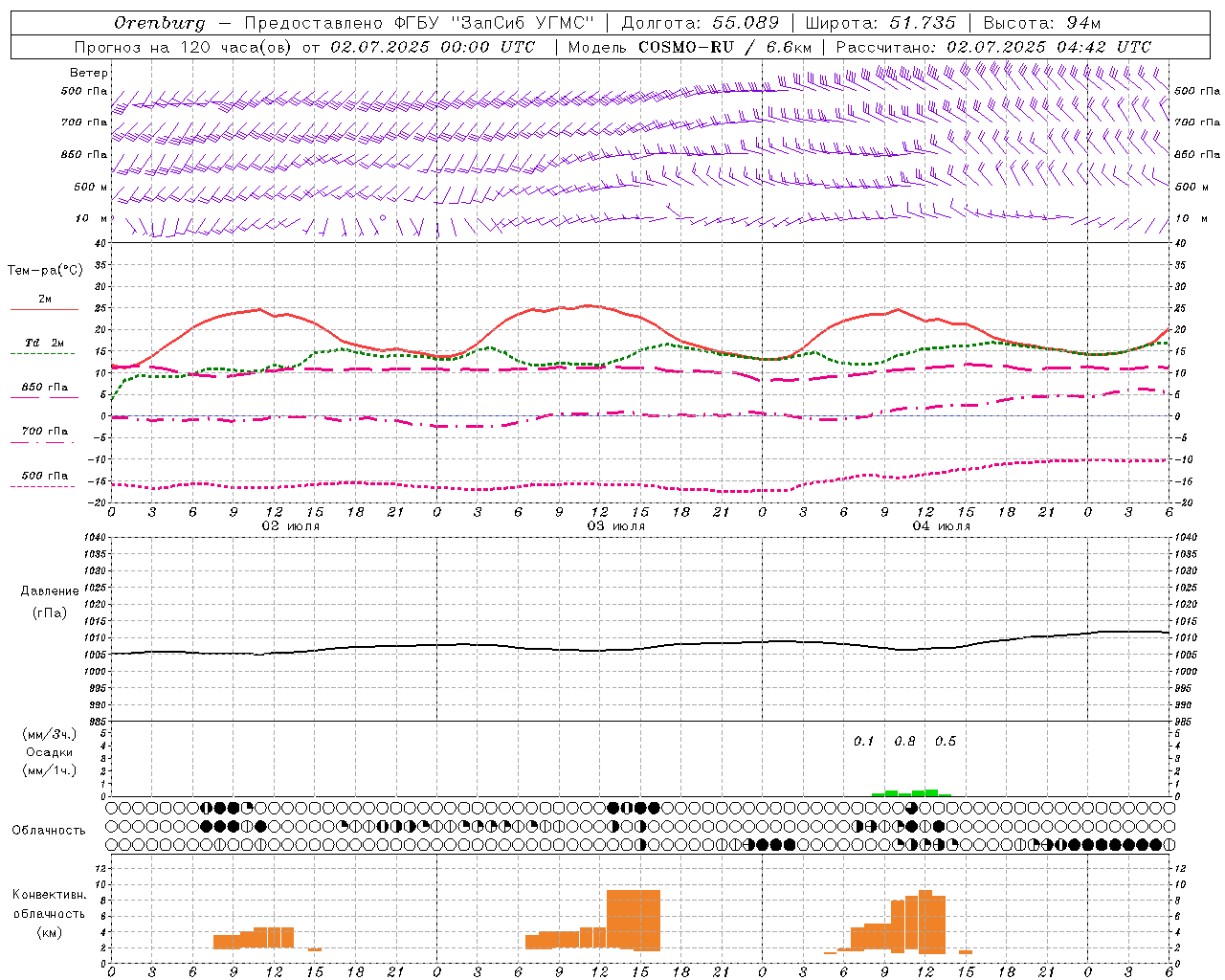Select the 'Долгота: 55.089' header value

(x=701, y=23)
